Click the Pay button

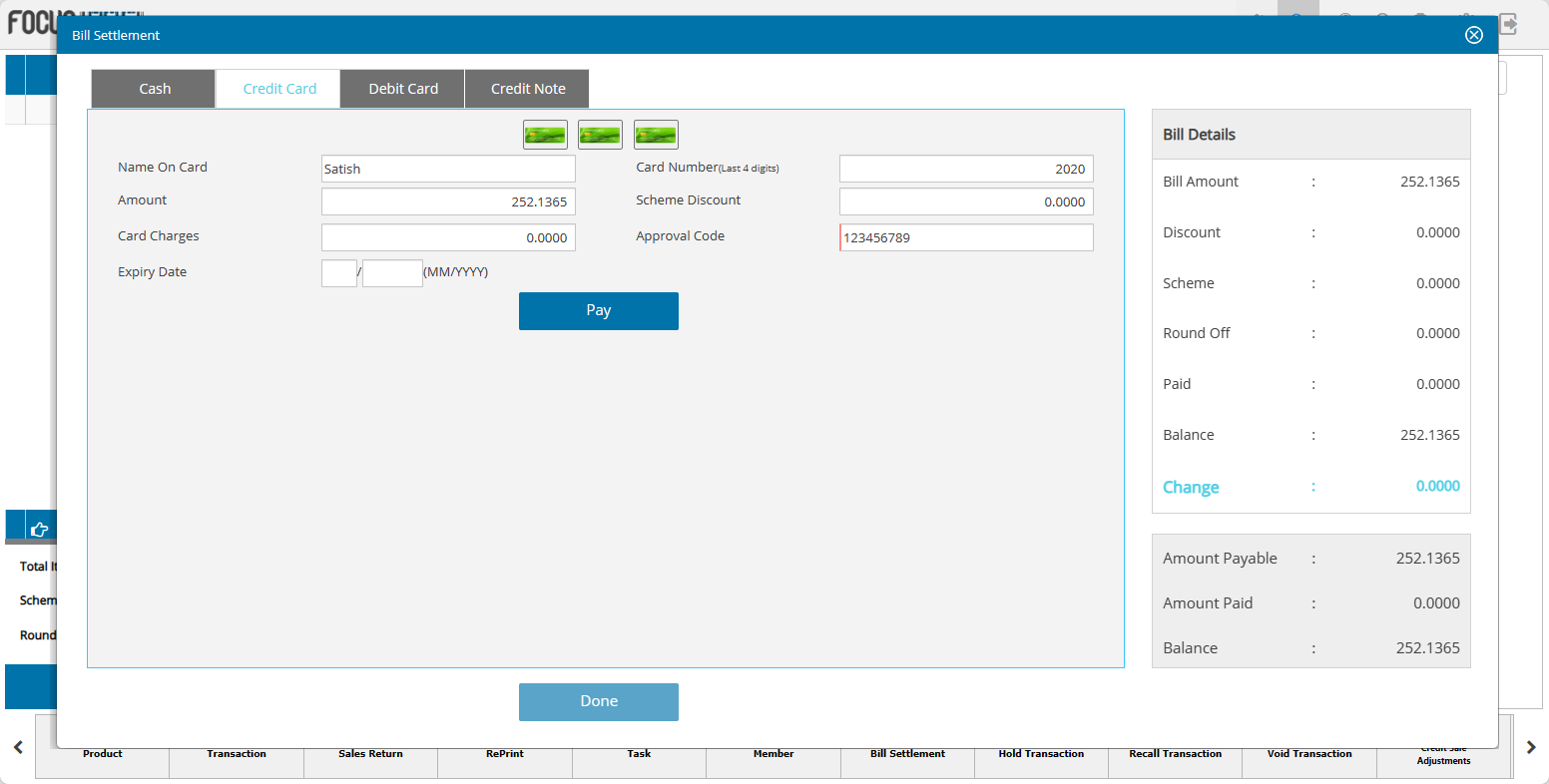pyautogui.click(x=599, y=310)
